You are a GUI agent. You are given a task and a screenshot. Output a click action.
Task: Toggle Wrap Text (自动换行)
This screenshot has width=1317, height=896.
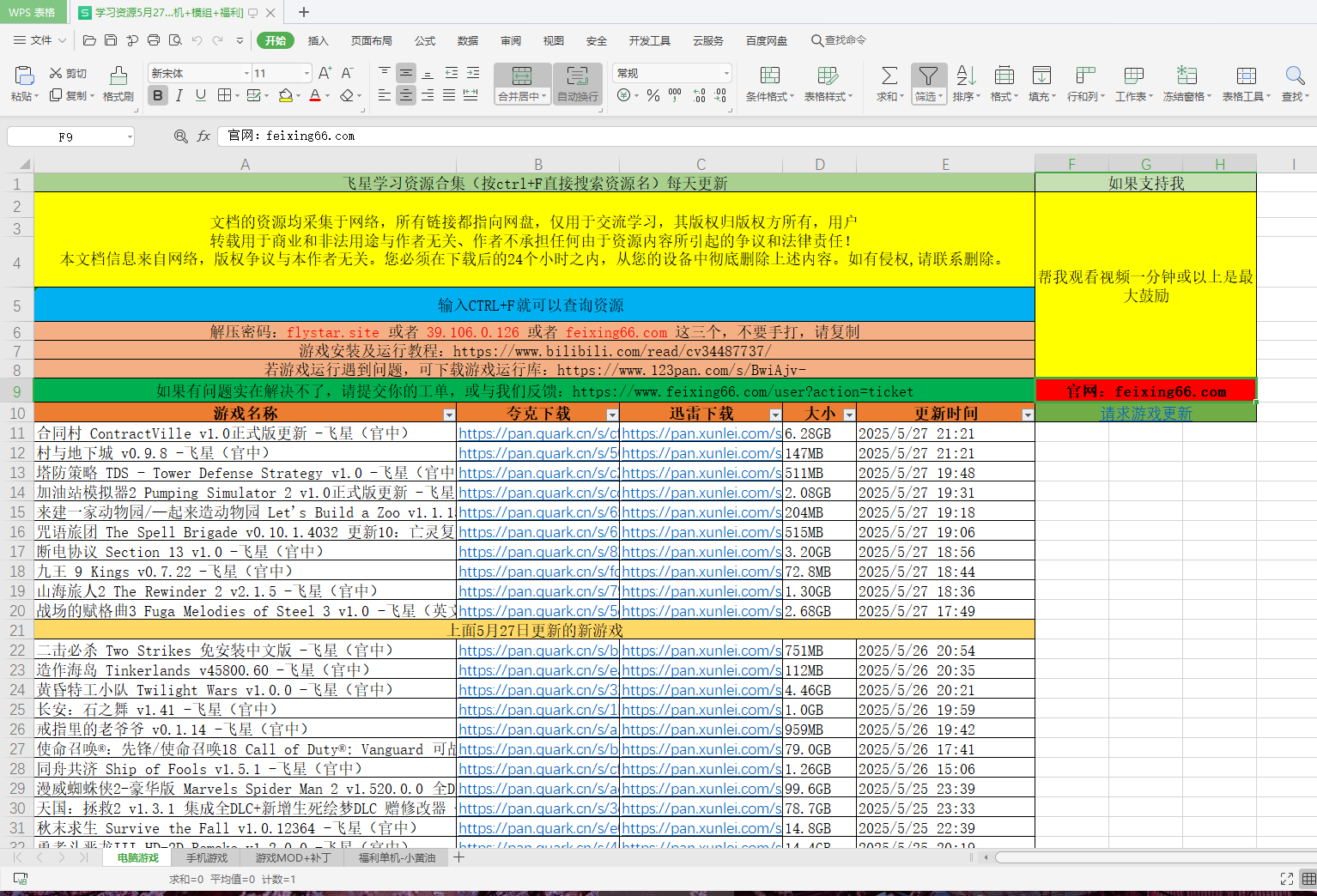578,84
